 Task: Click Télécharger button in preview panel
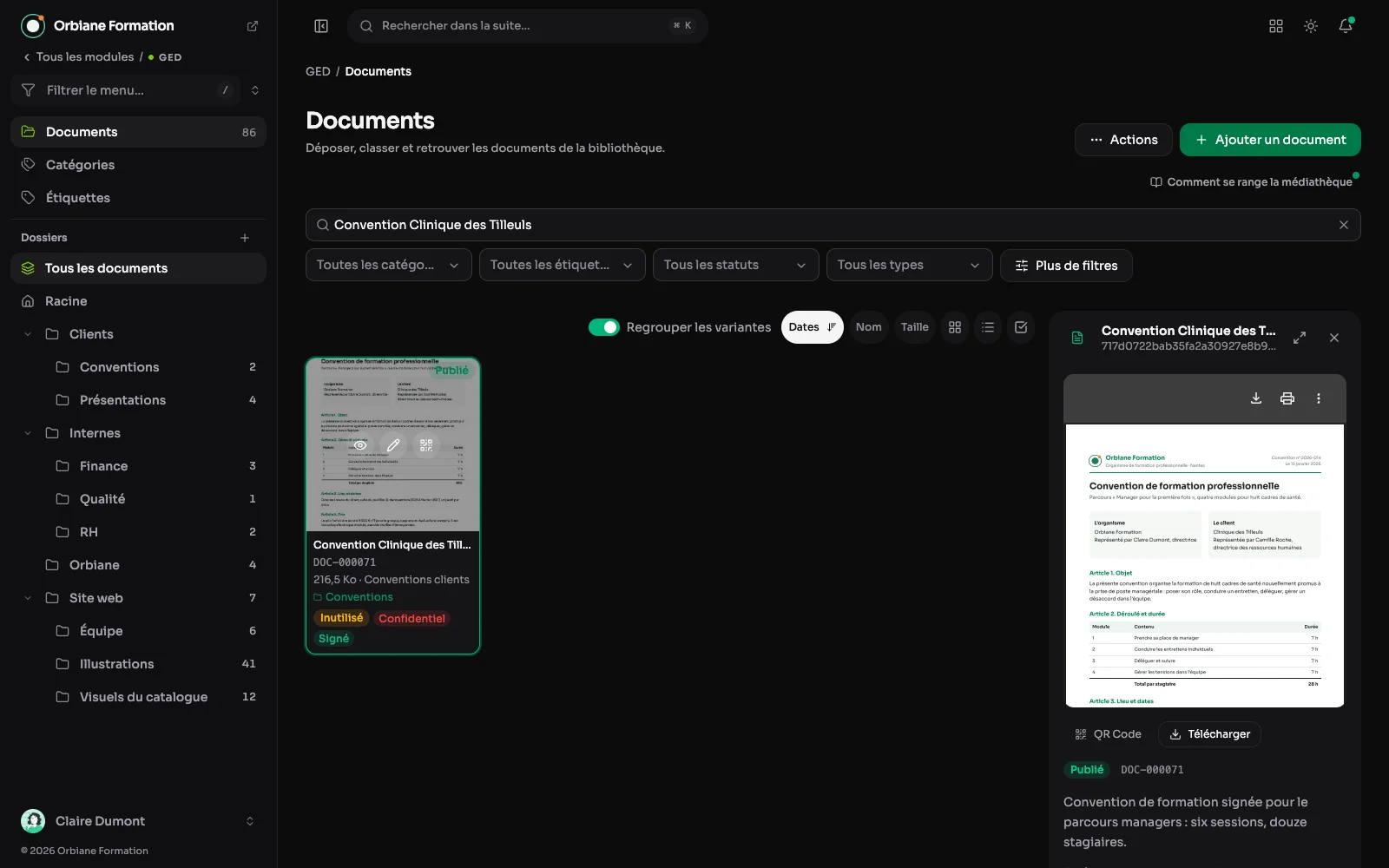(1210, 734)
